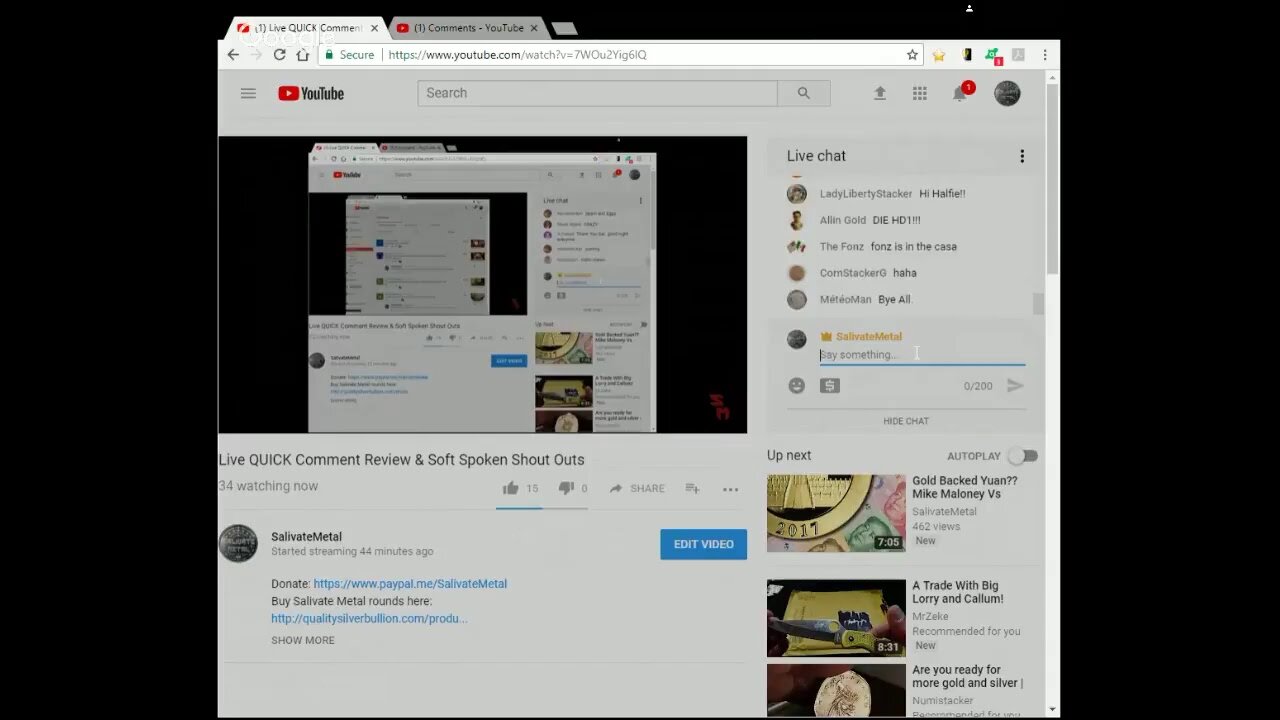
Task: Focus the YouTube search box
Action: point(597,93)
